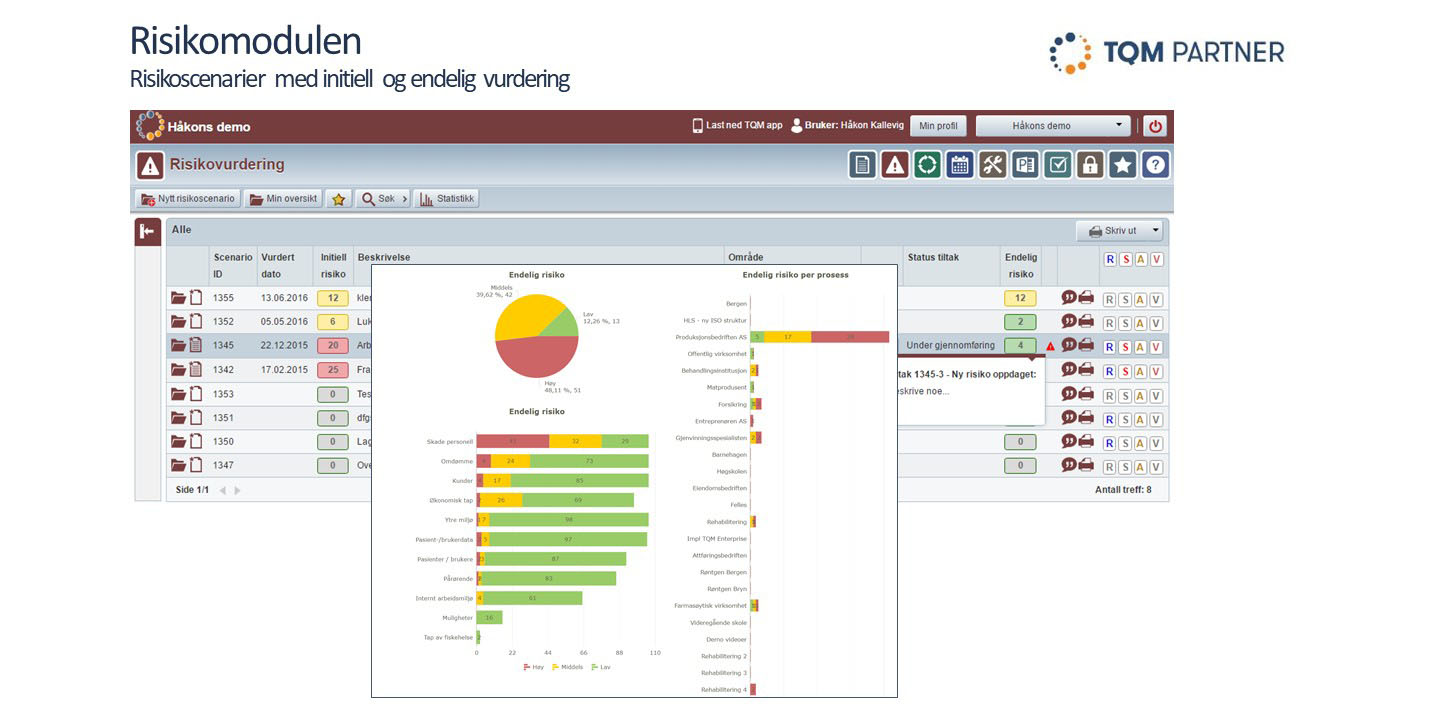
Task: Open the star favorites module icon in header
Action: pyautogui.click(x=1123, y=165)
